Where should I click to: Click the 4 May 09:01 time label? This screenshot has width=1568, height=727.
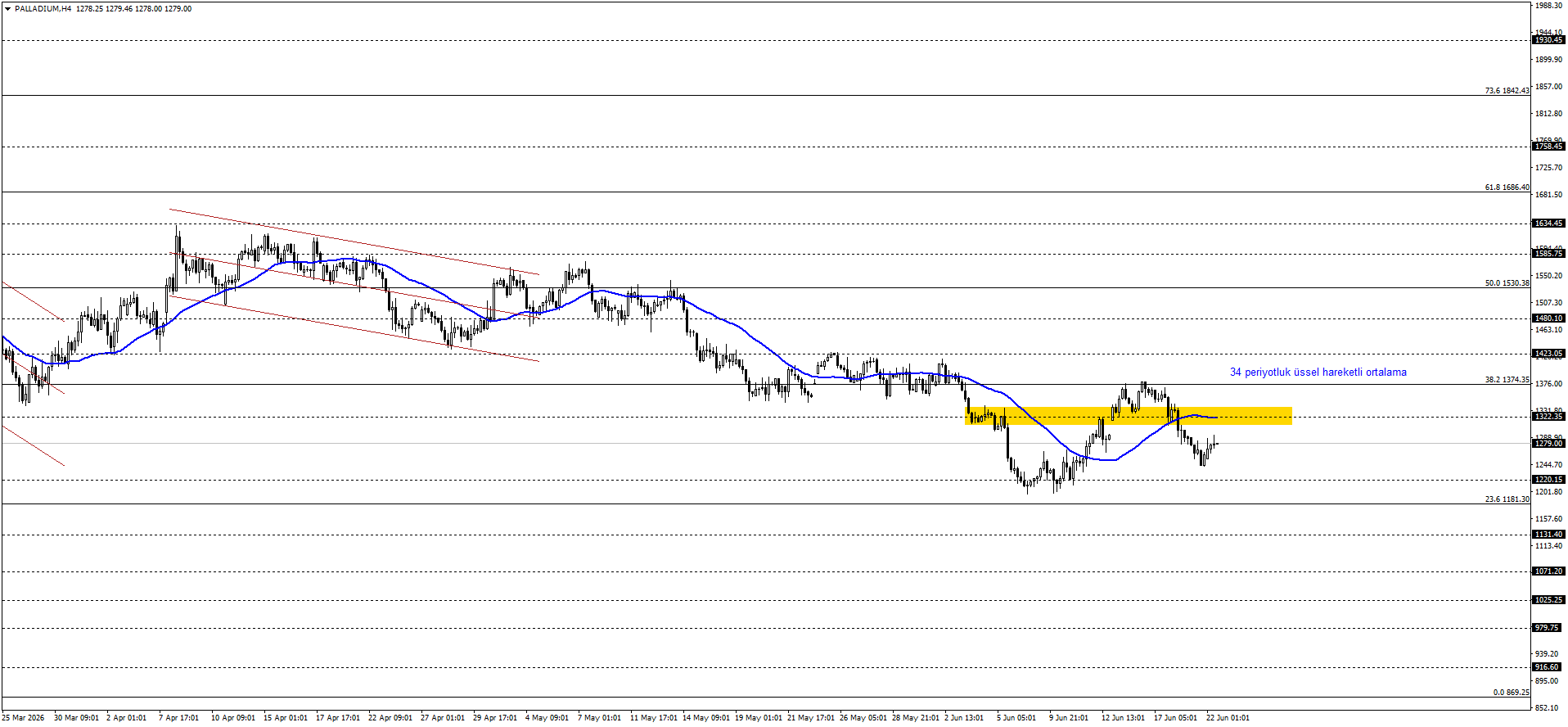(547, 718)
